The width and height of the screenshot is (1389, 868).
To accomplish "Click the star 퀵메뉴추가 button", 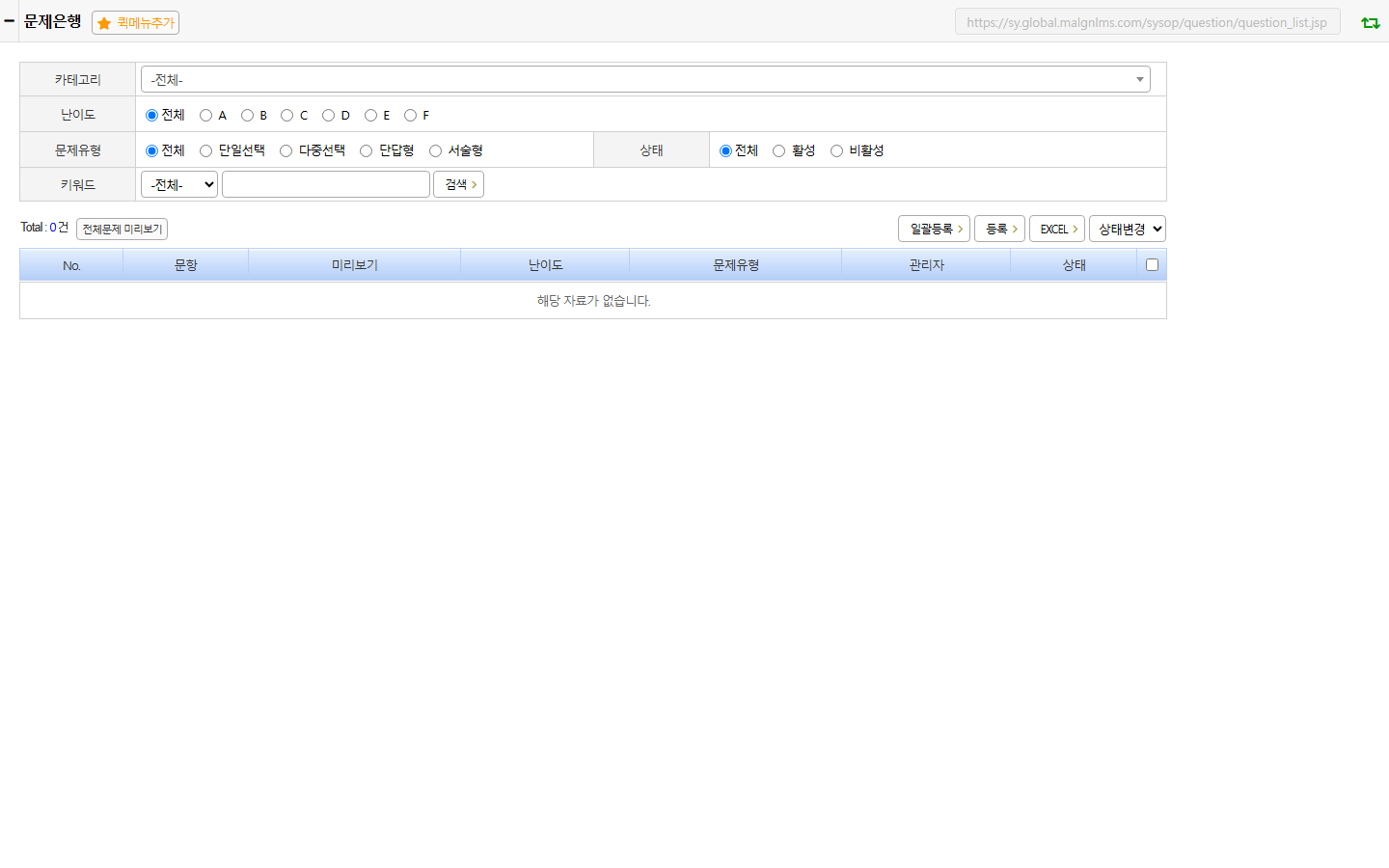I will pyautogui.click(x=135, y=22).
